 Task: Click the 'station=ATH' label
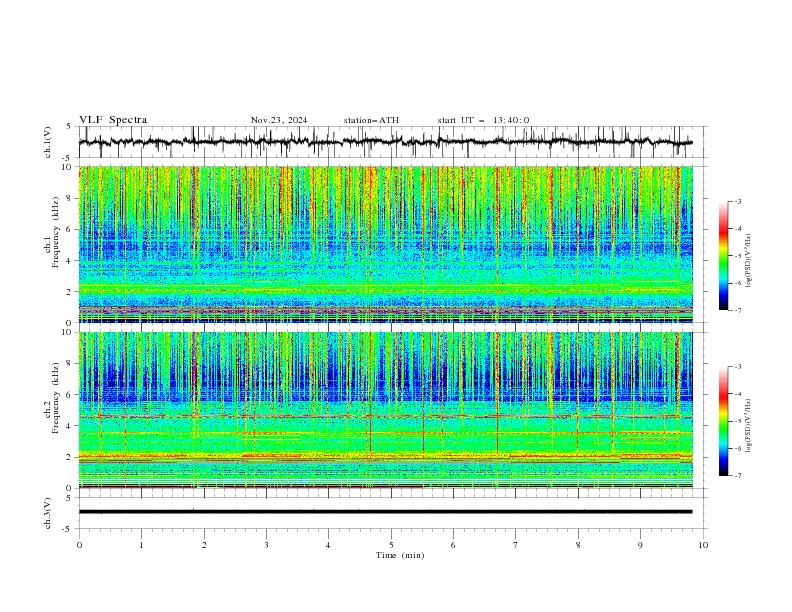pos(371,120)
